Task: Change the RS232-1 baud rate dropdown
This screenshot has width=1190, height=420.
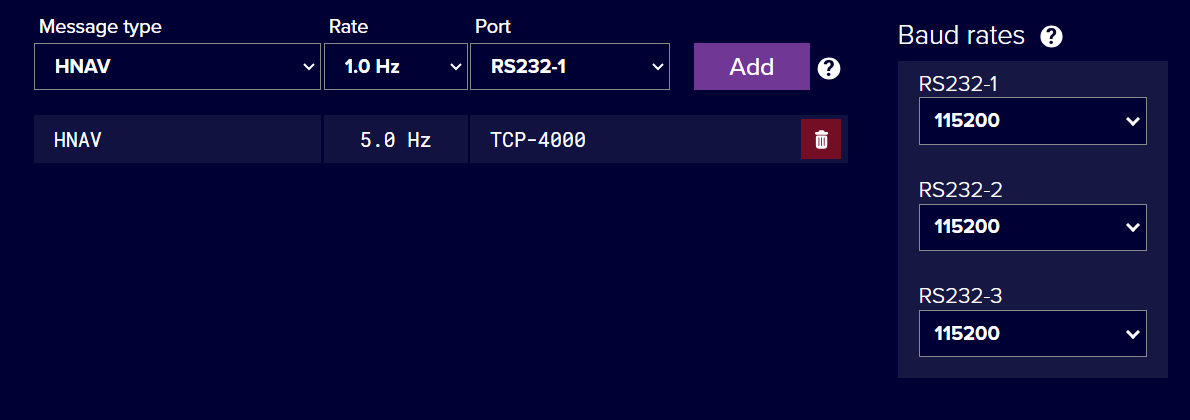Action: click(x=1032, y=121)
